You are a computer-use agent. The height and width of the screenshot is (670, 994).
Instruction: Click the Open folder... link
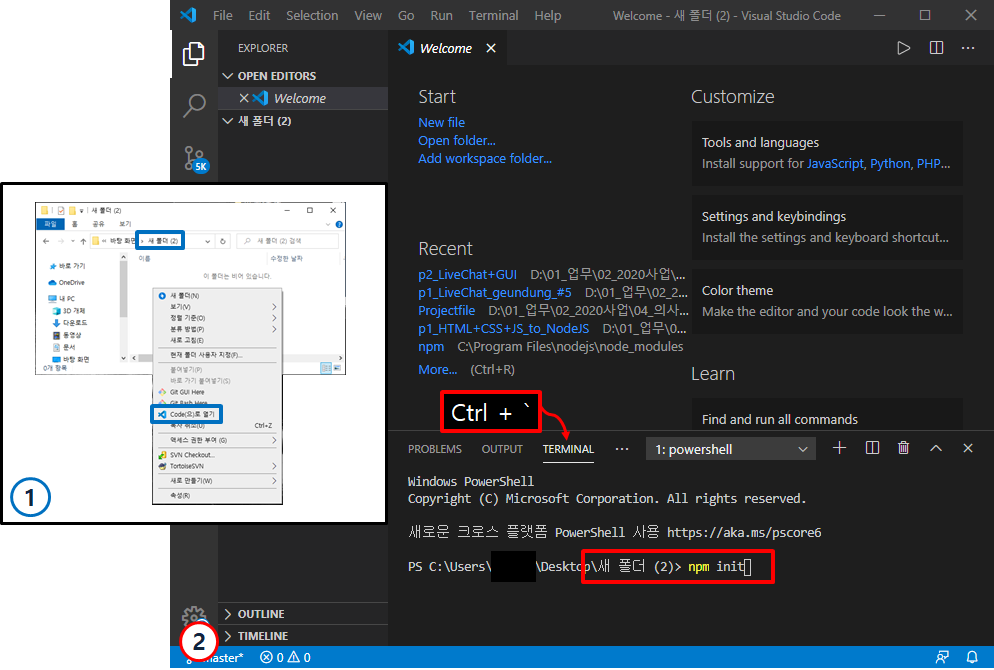[x=456, y=140]
